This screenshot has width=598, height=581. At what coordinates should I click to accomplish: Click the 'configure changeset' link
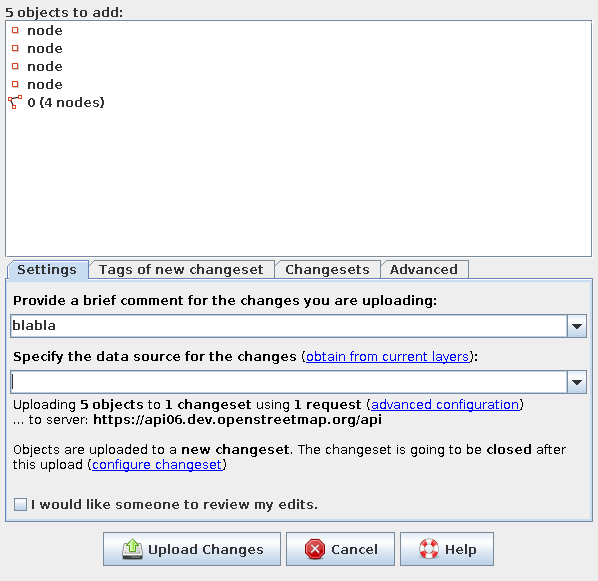[x=157, y=465]
